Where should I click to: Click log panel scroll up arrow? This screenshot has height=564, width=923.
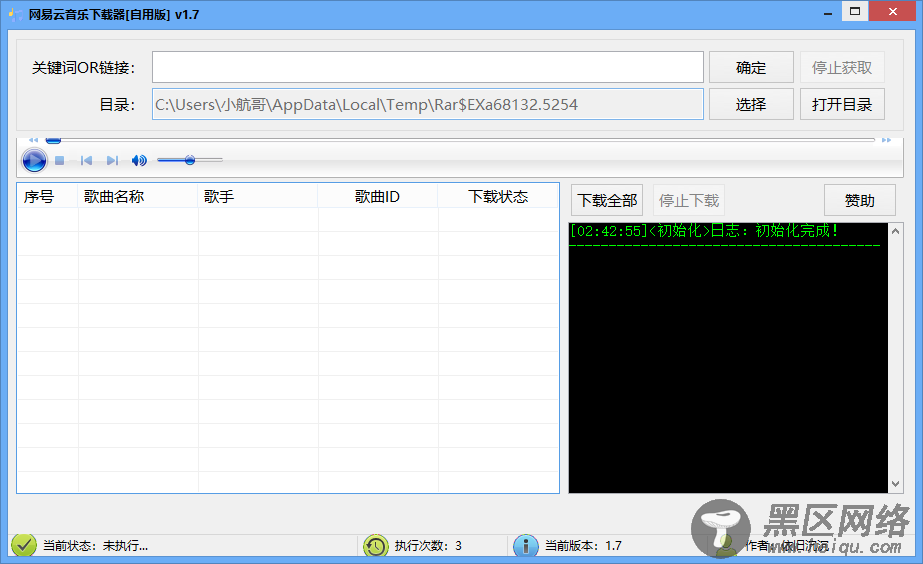895,231
